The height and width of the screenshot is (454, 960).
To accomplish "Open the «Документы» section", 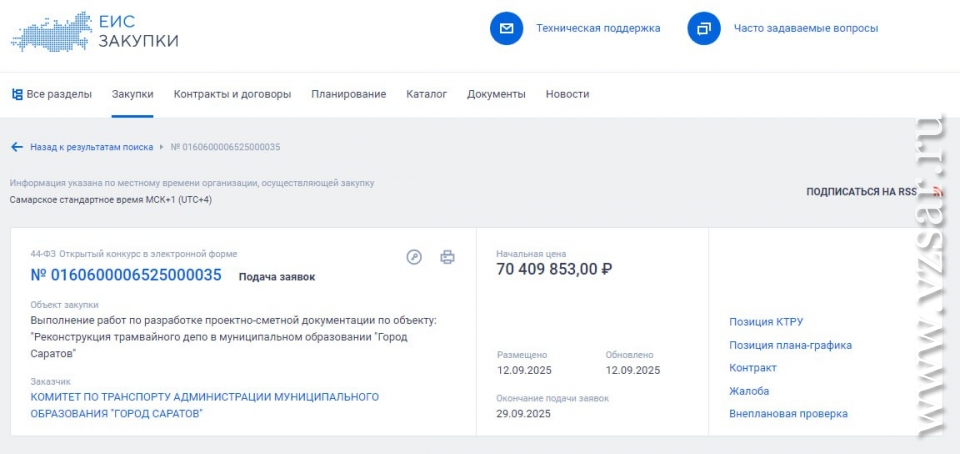I will [496, 94].
